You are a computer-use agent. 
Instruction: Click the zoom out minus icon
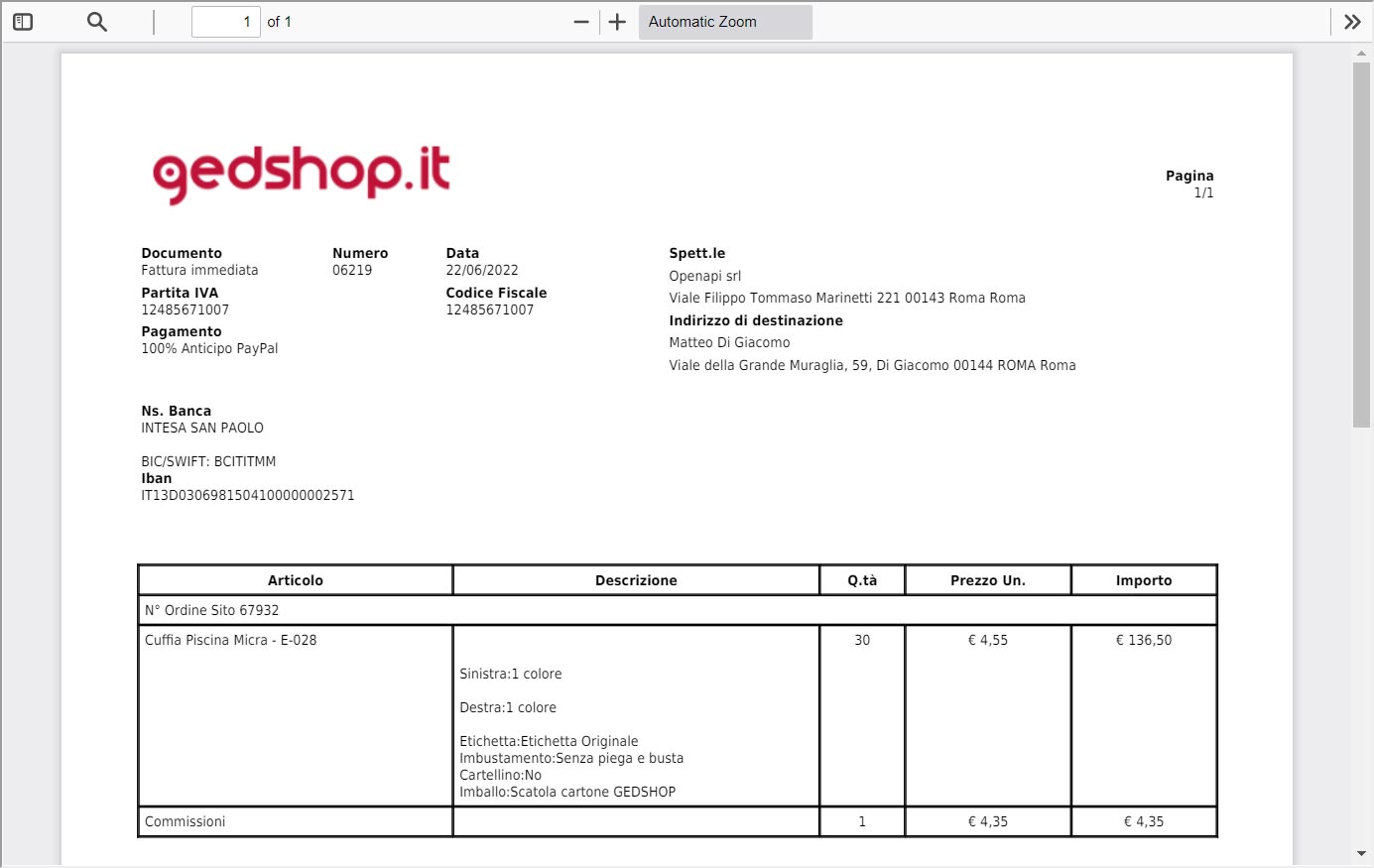click(x=581, y=22)
